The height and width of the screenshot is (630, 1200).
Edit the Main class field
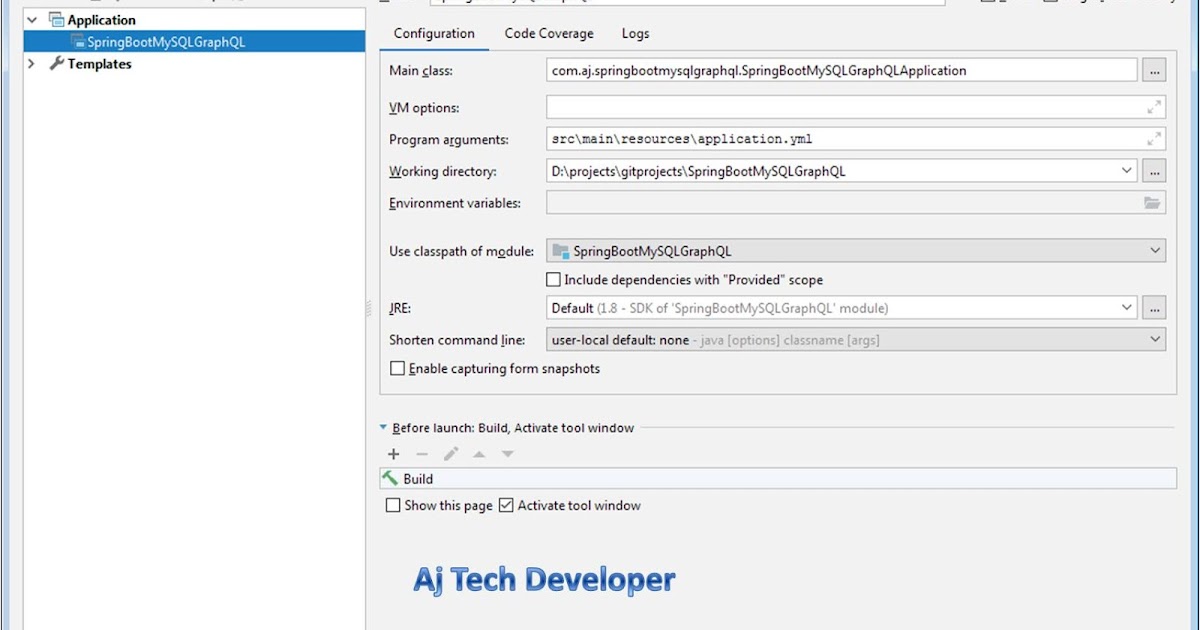(842, 71)
